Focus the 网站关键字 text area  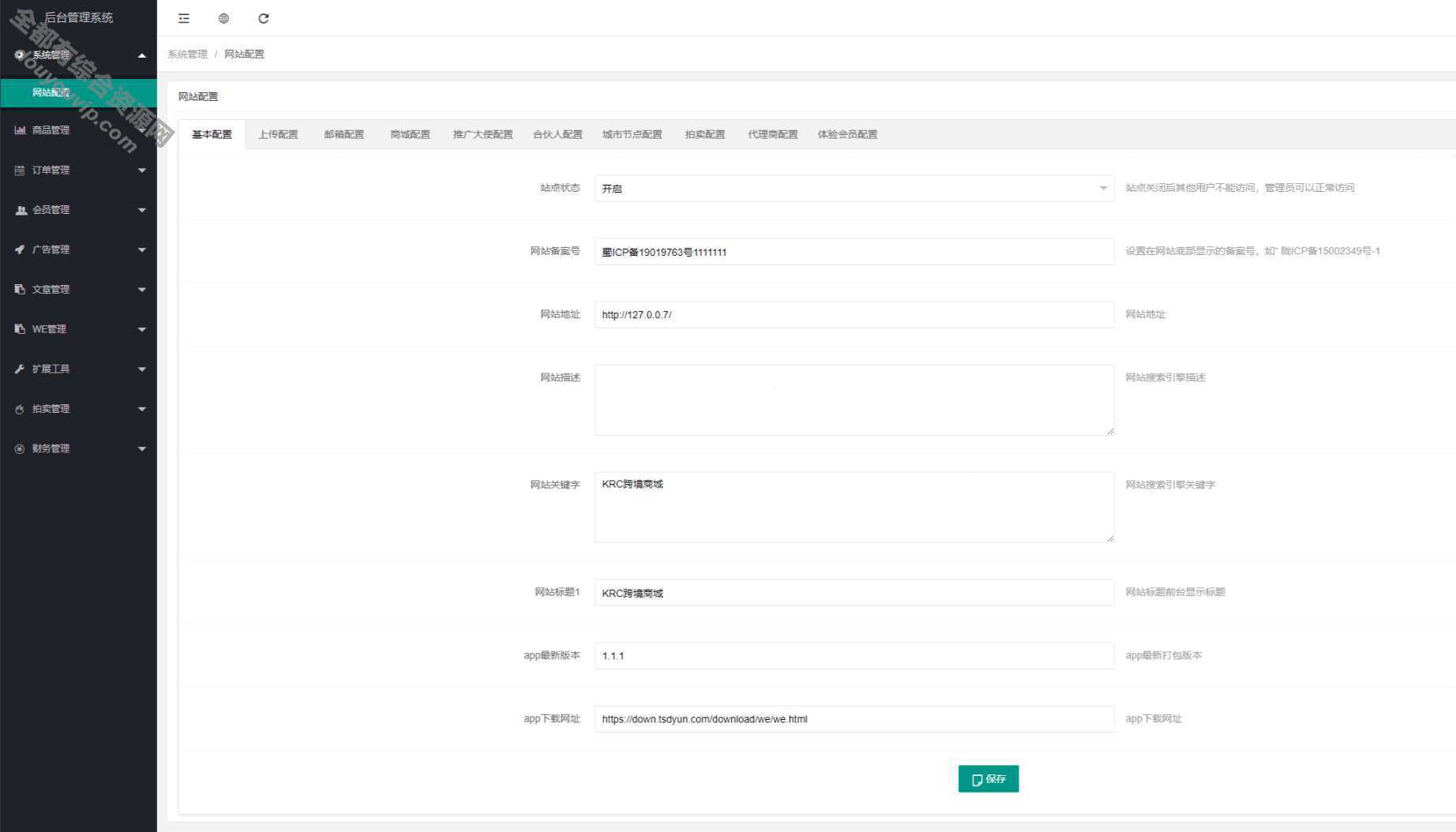click(x=854, y=507)
